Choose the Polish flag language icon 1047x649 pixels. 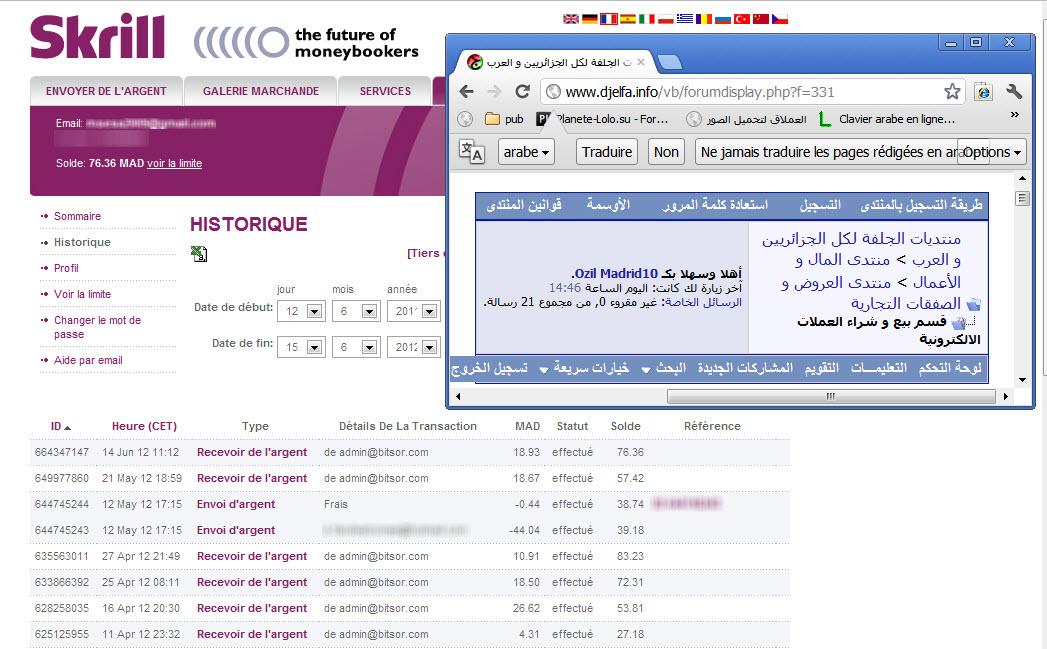(666, 19)
